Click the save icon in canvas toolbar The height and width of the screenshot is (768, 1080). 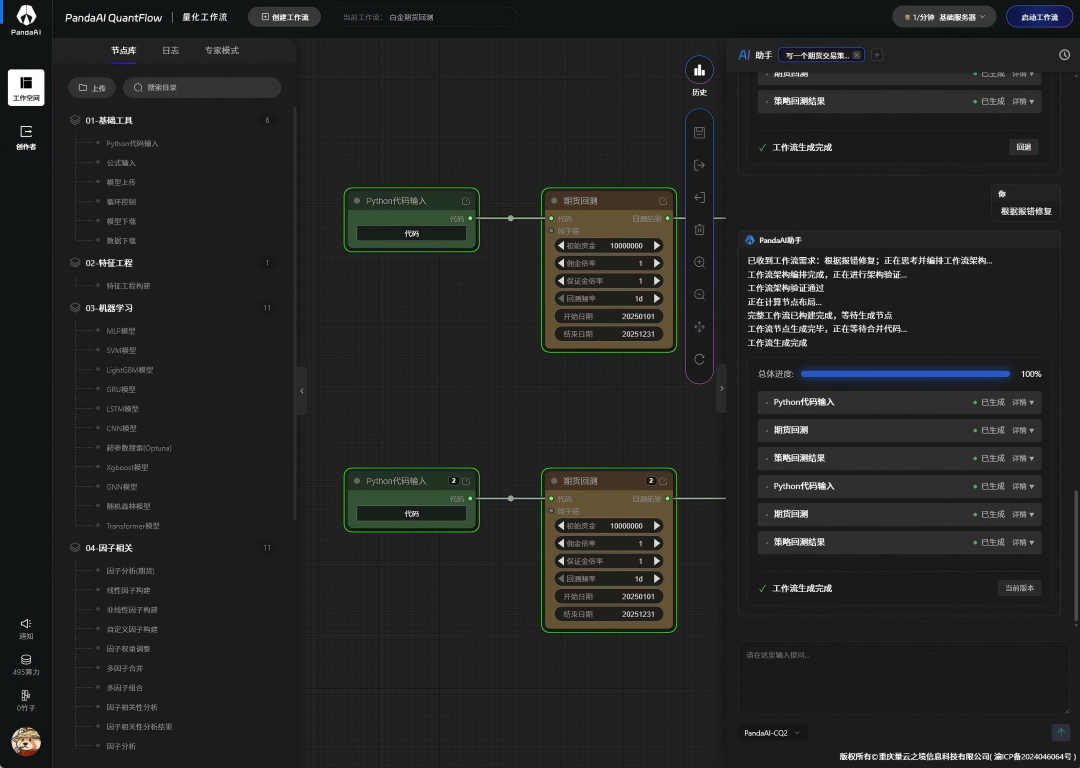[699, 132]
